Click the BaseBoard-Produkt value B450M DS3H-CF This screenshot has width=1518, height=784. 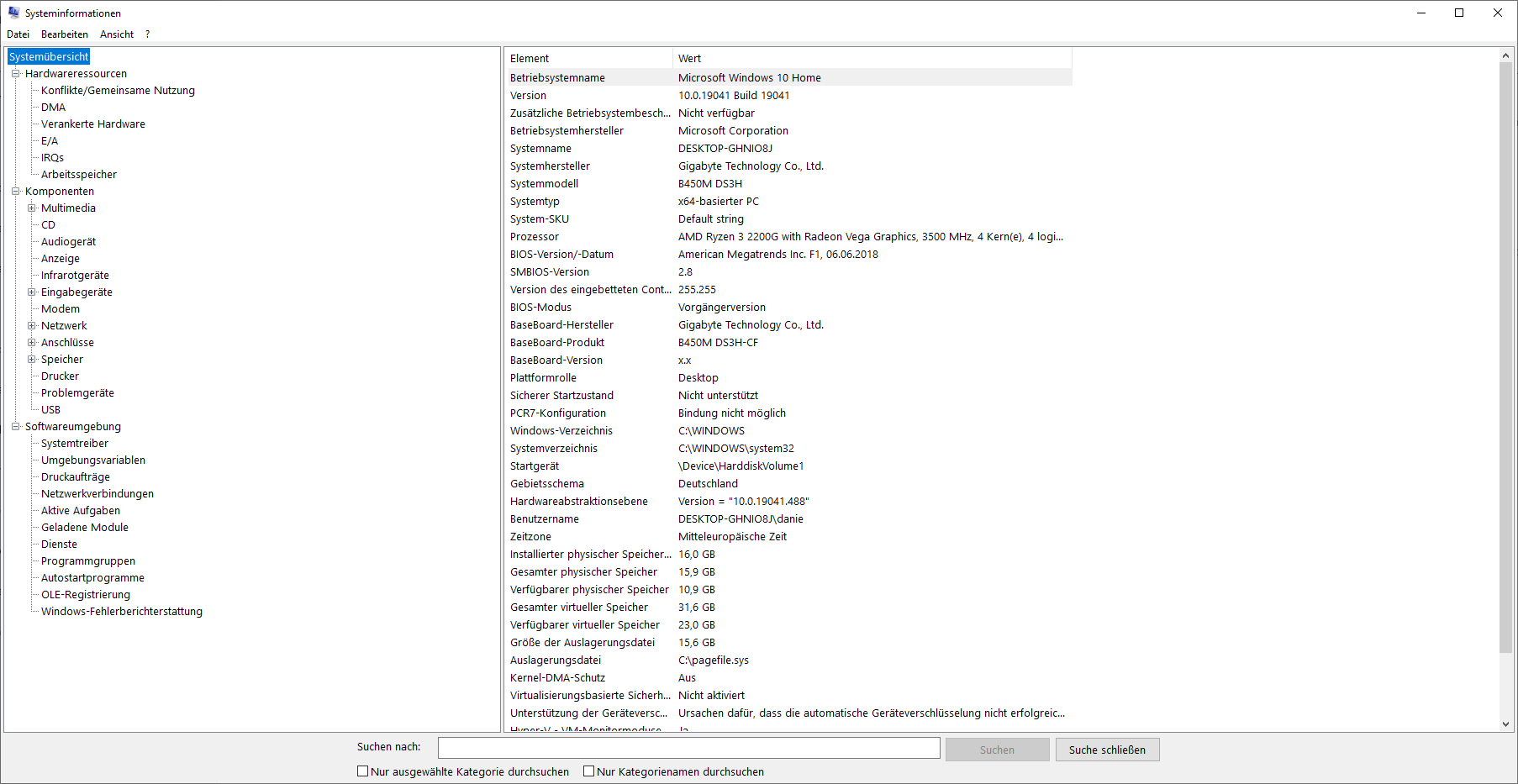coord(718,342)
